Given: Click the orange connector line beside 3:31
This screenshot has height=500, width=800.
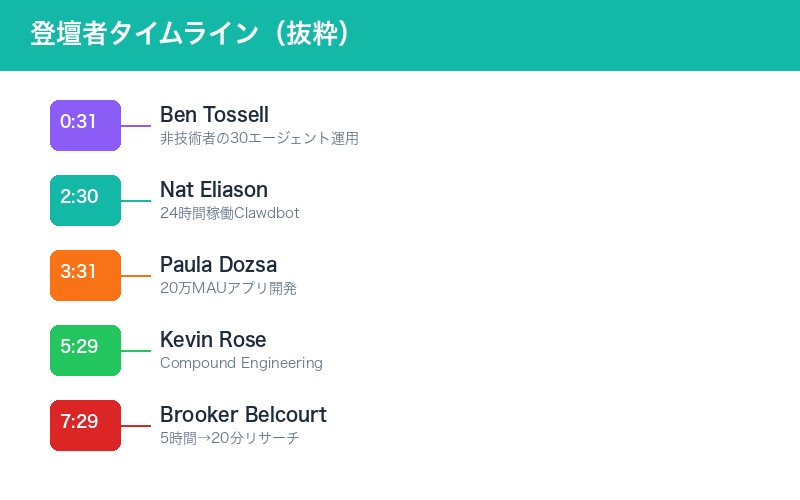Looking at the screenshot, I should pyautogui.click(x=136, y=276).
